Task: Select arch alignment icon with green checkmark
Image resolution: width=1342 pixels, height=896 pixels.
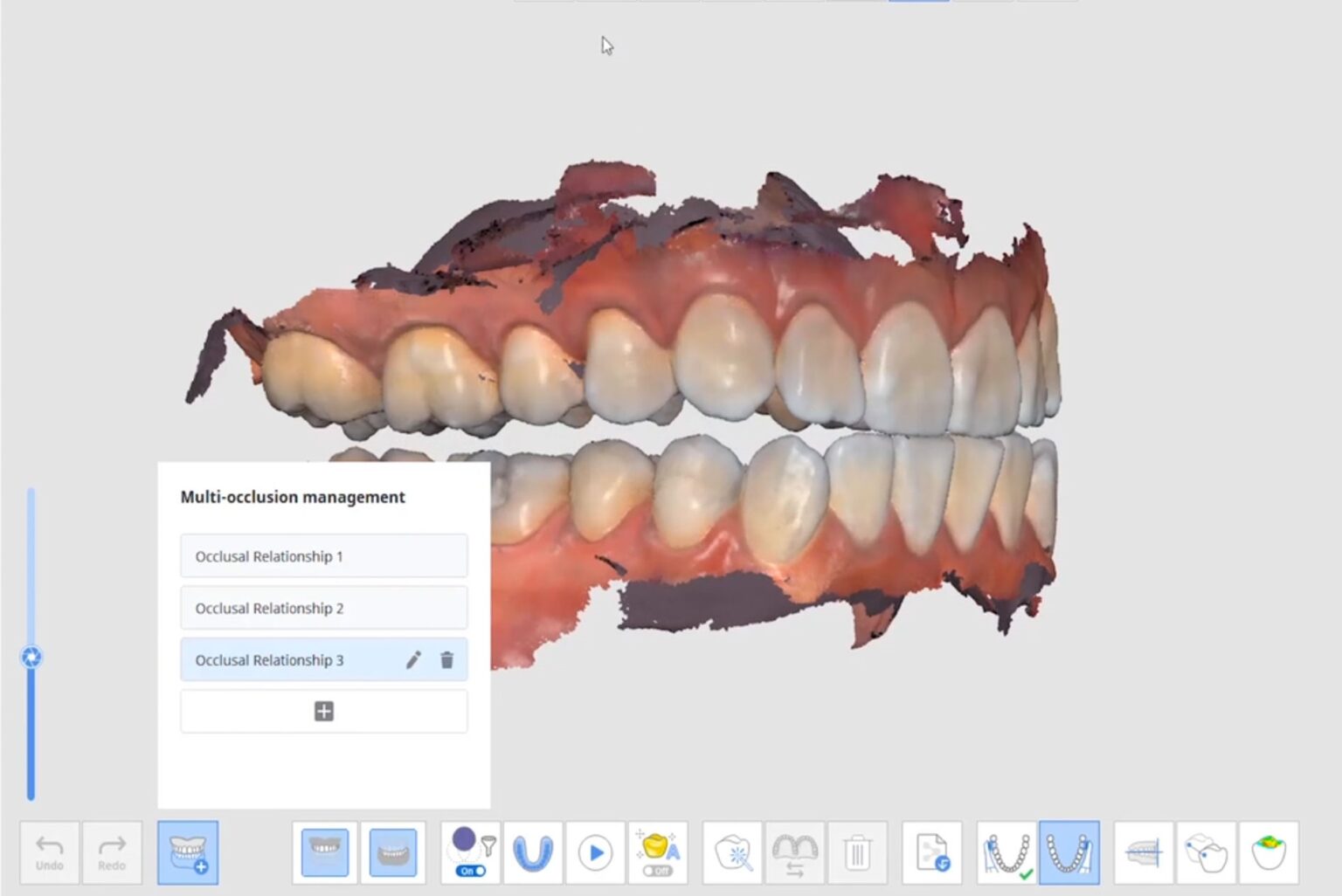Action: tap(1007, 852)
